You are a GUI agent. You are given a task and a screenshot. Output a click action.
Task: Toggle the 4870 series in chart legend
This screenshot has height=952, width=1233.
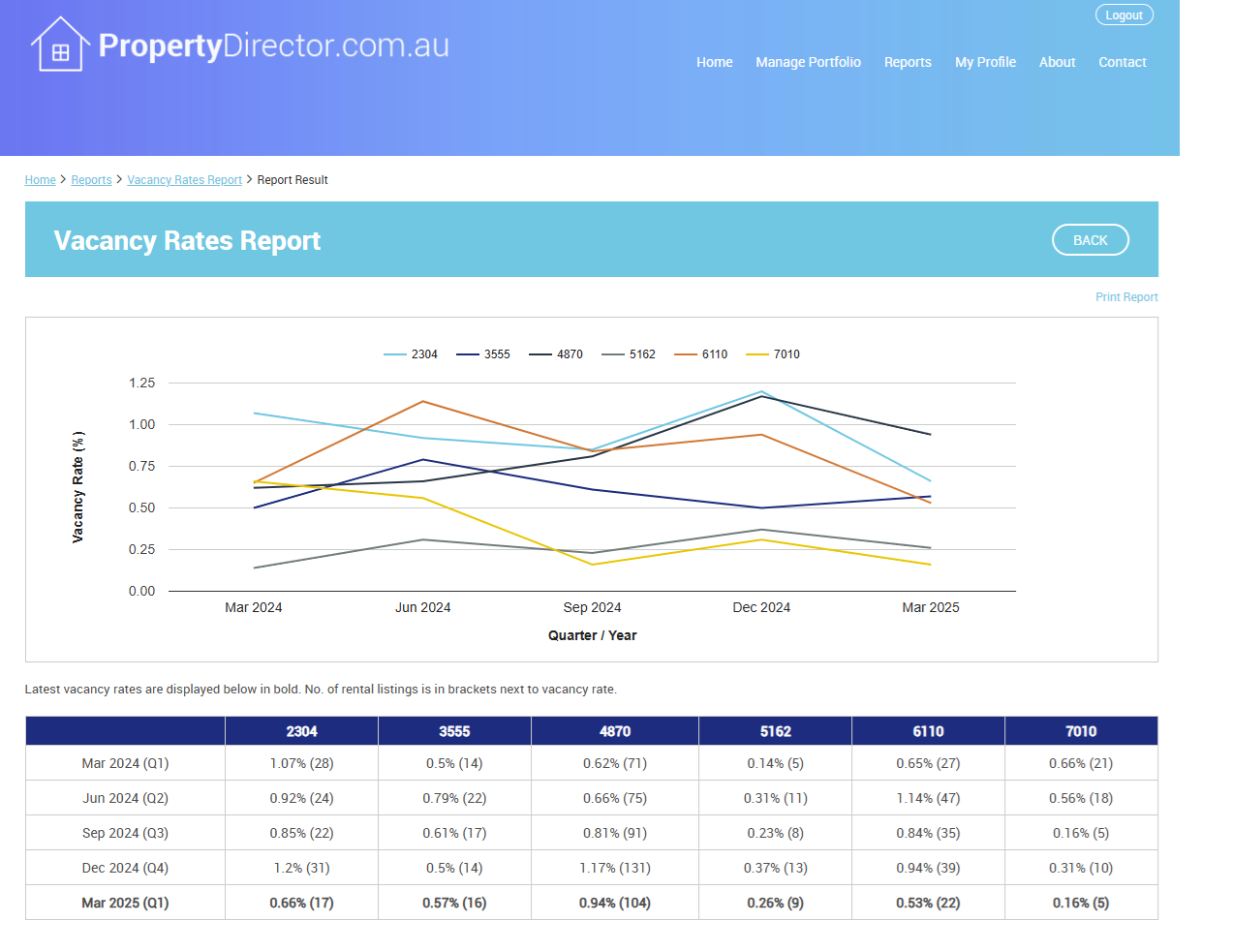pos(556,354)
